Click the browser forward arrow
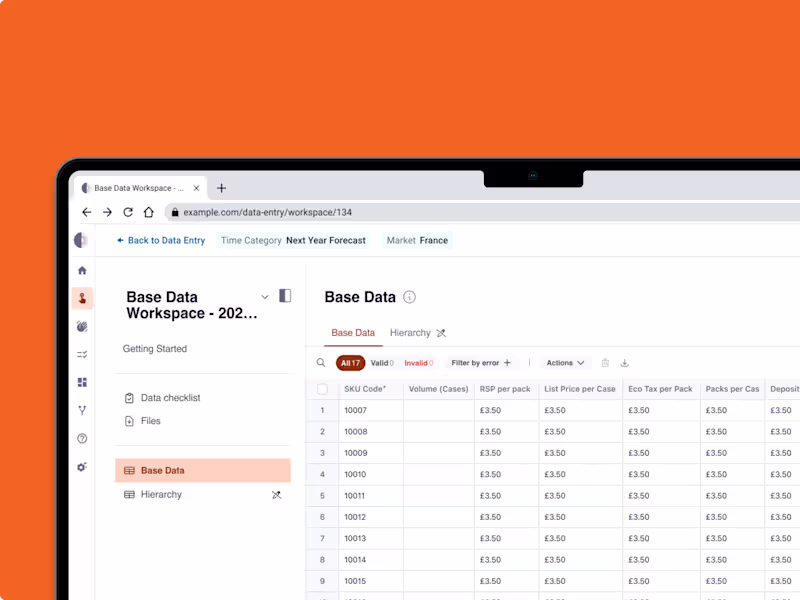This screenshot has height=600, width=800. click(x=107, y=212)
